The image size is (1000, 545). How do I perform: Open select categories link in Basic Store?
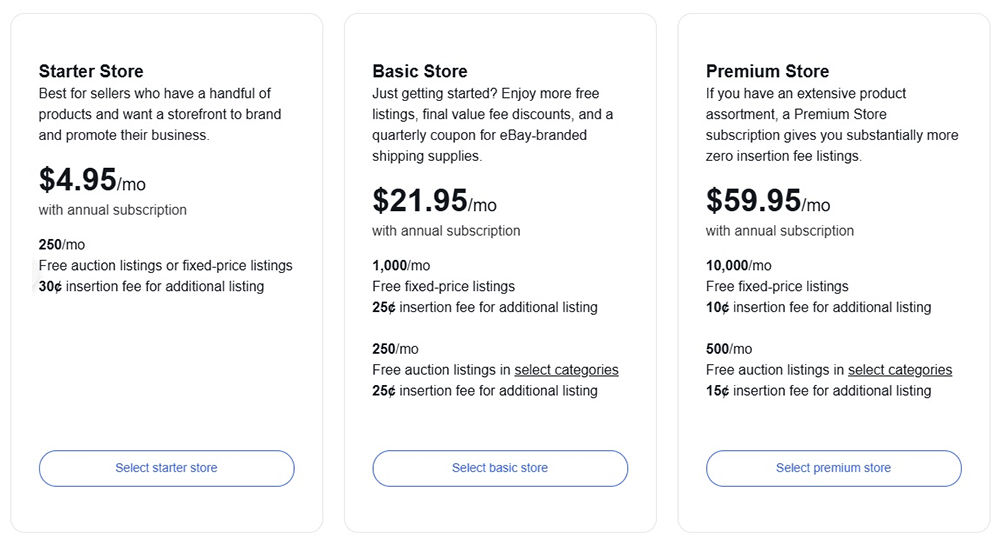click(x=566, y=370)
